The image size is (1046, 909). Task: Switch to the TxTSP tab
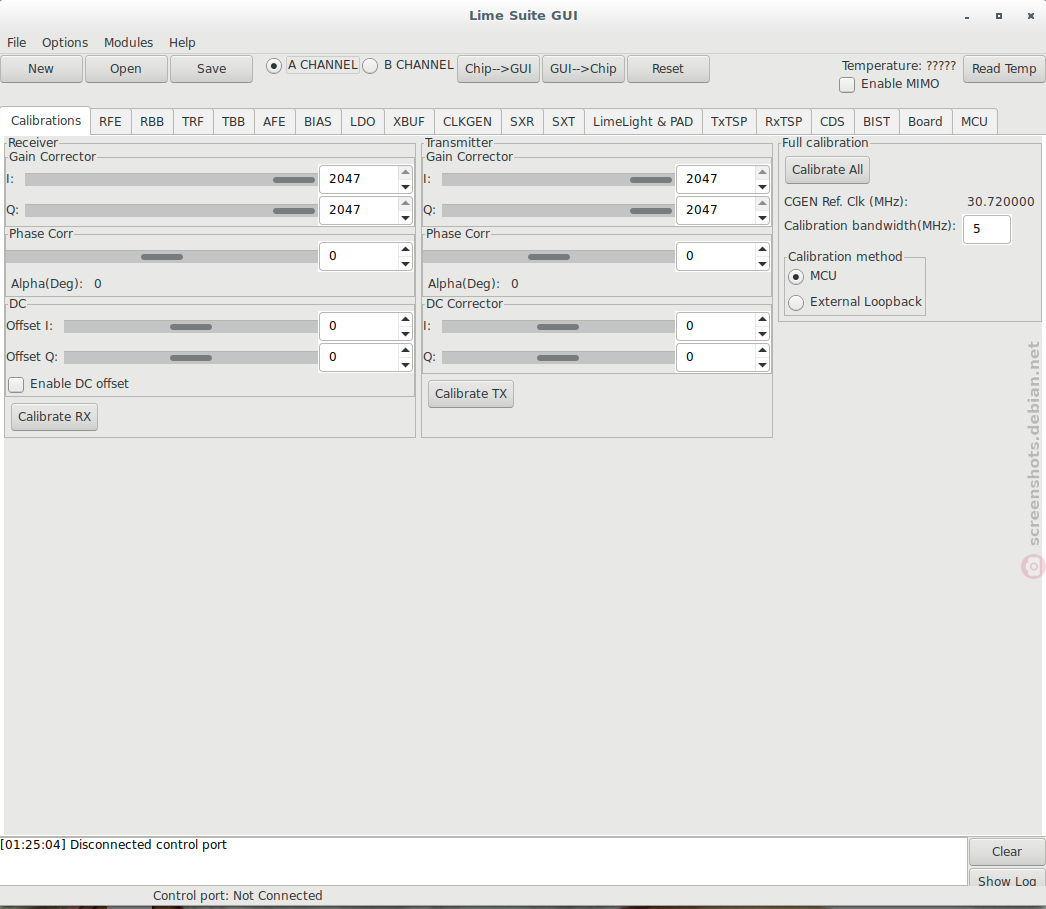(729, 121)
